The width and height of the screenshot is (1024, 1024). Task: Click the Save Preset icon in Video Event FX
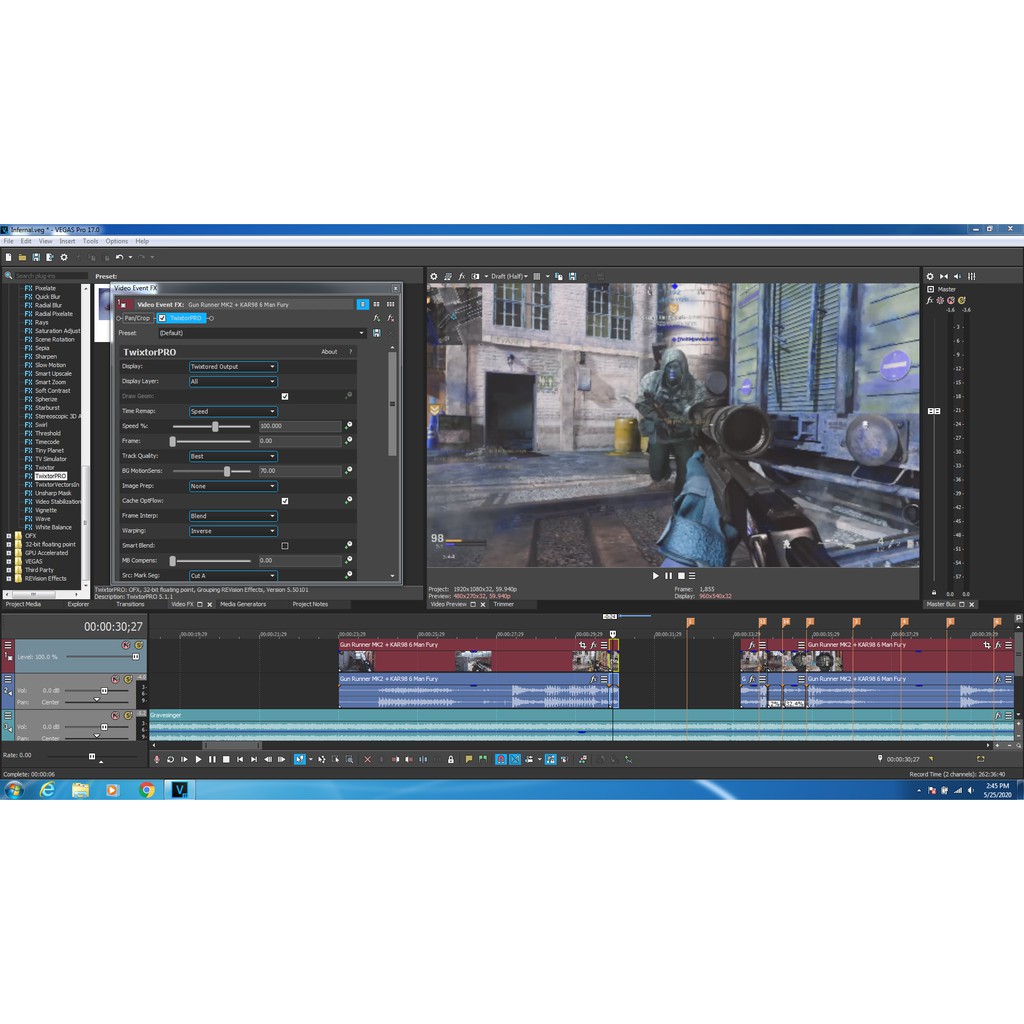[x=376, y=333]
